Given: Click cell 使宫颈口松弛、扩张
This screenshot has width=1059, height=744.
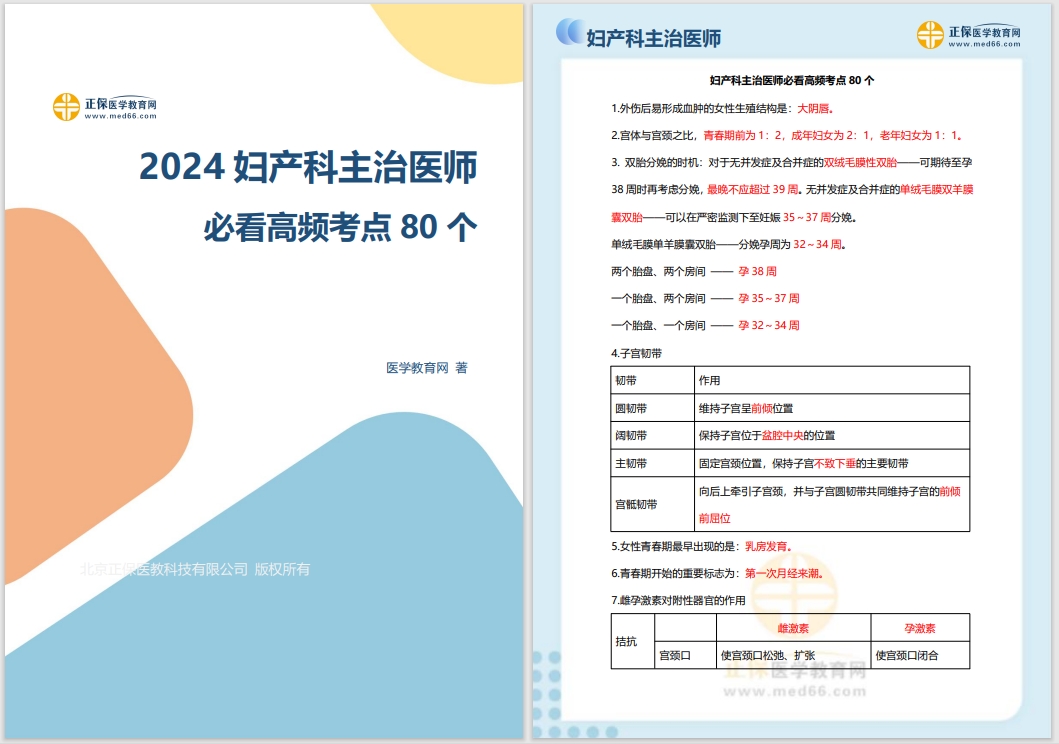Looking at the screenshot, I should (x=794, y=655).
